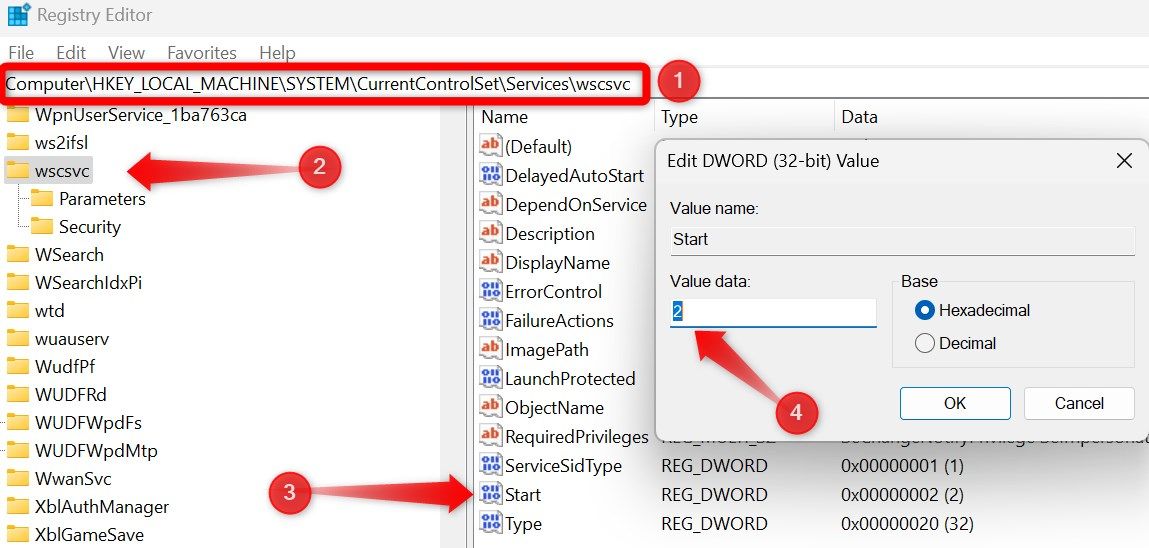Open the File menu
This screenshot has width=1149, height=548.
pyautogui.click(x=21, y=53)
